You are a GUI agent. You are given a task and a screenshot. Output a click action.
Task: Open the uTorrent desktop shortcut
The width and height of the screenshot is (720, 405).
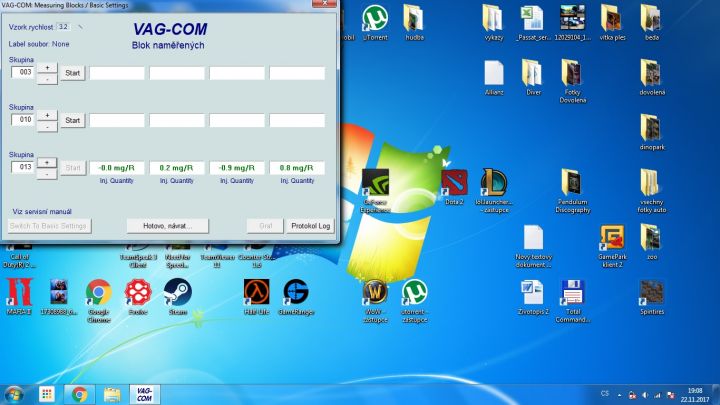pos(375,23)
